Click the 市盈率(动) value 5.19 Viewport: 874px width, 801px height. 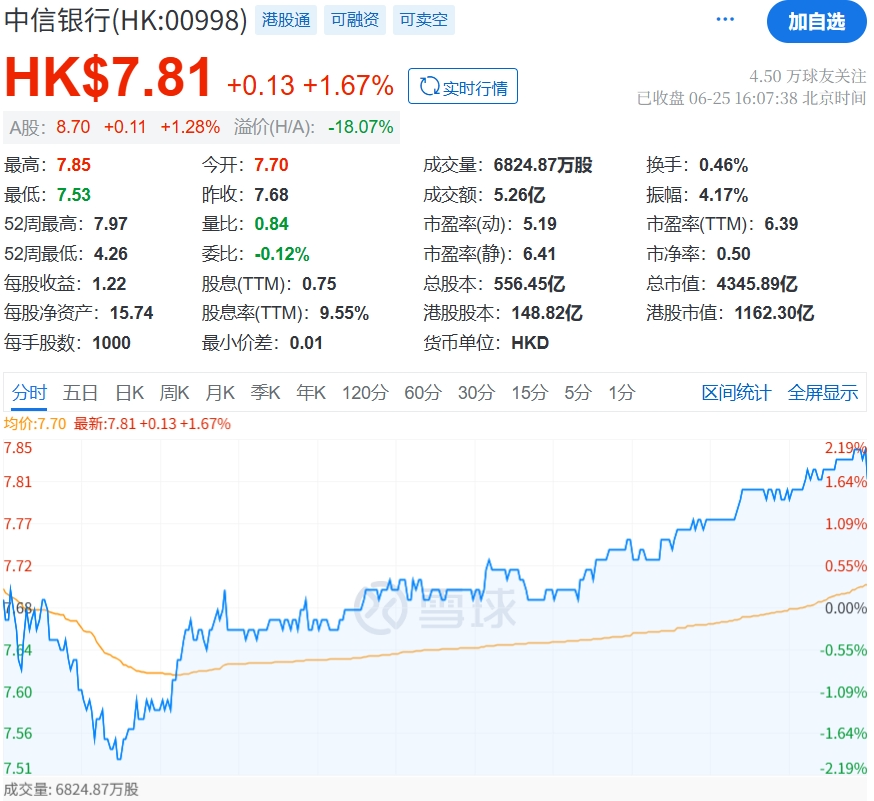(x=540, y=224)
